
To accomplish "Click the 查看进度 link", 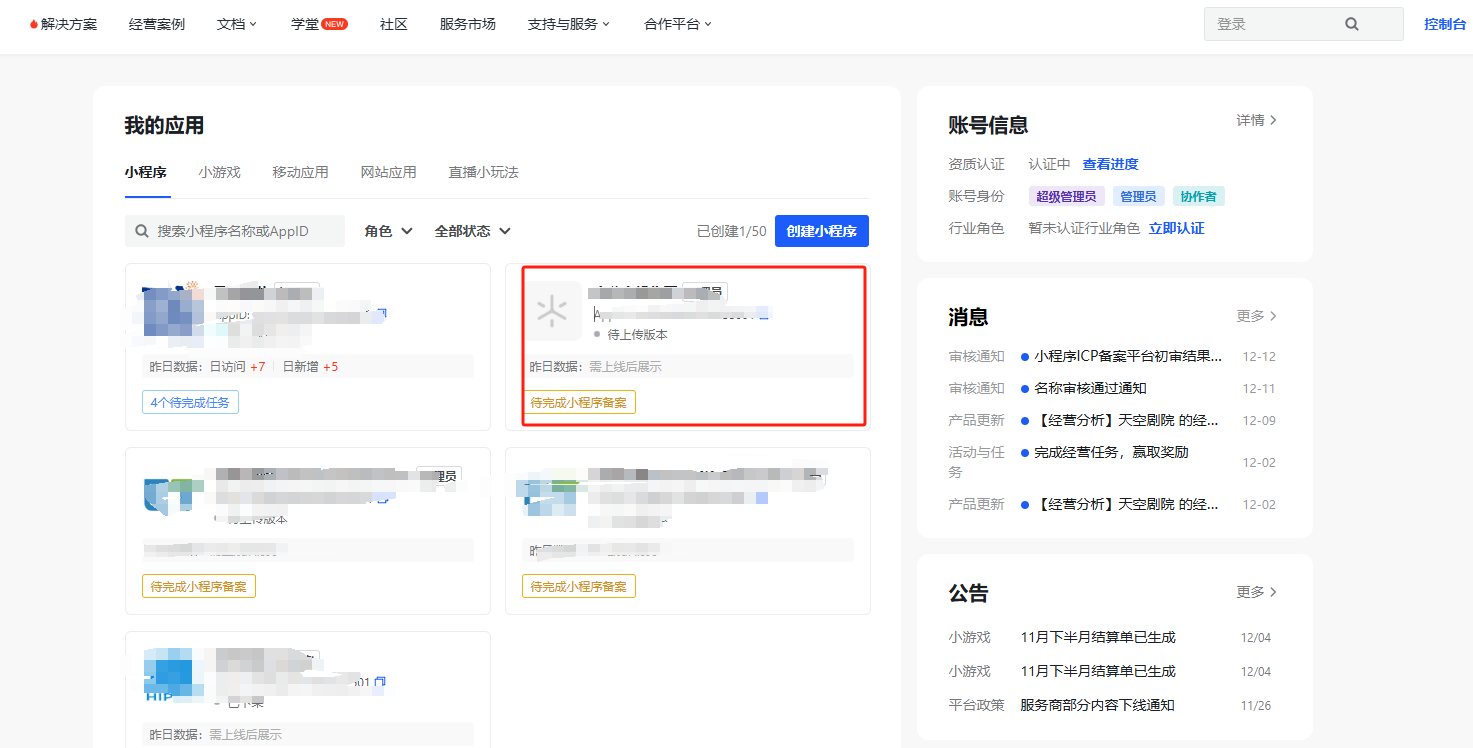I will (x=1110, y=164).
